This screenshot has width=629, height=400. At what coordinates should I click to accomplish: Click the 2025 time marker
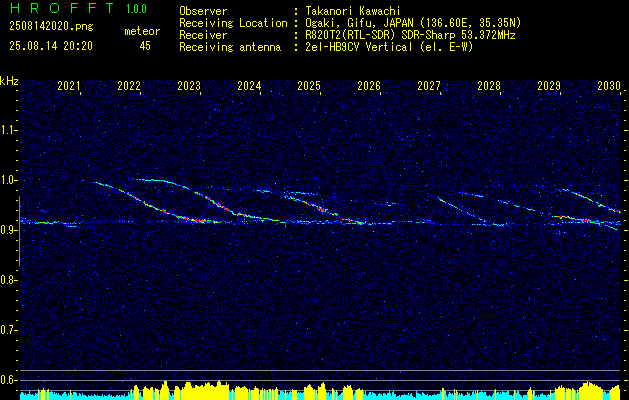(309, 86)
